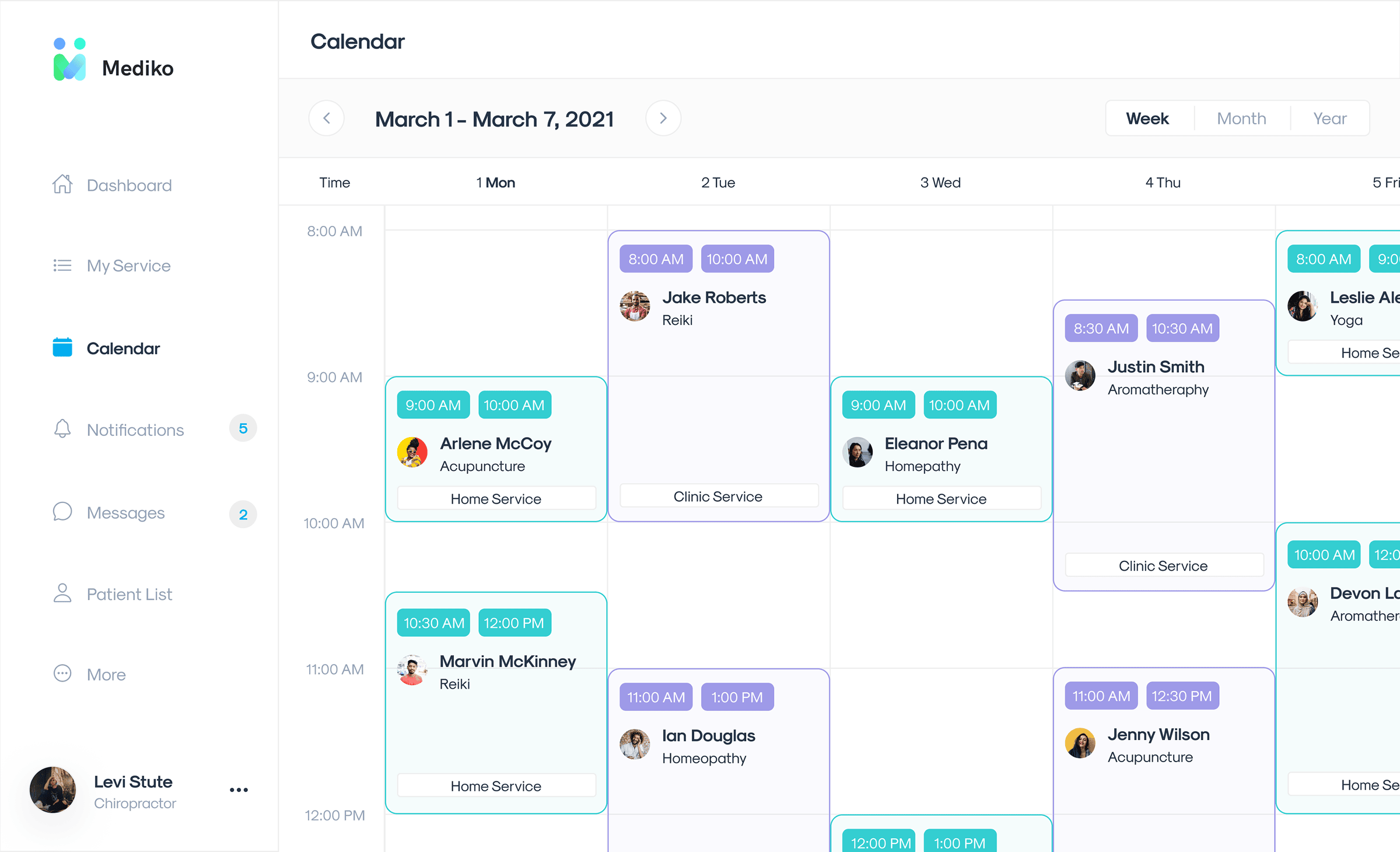Select the My Service list icon

pyautogui.click(x=62, y=266)
